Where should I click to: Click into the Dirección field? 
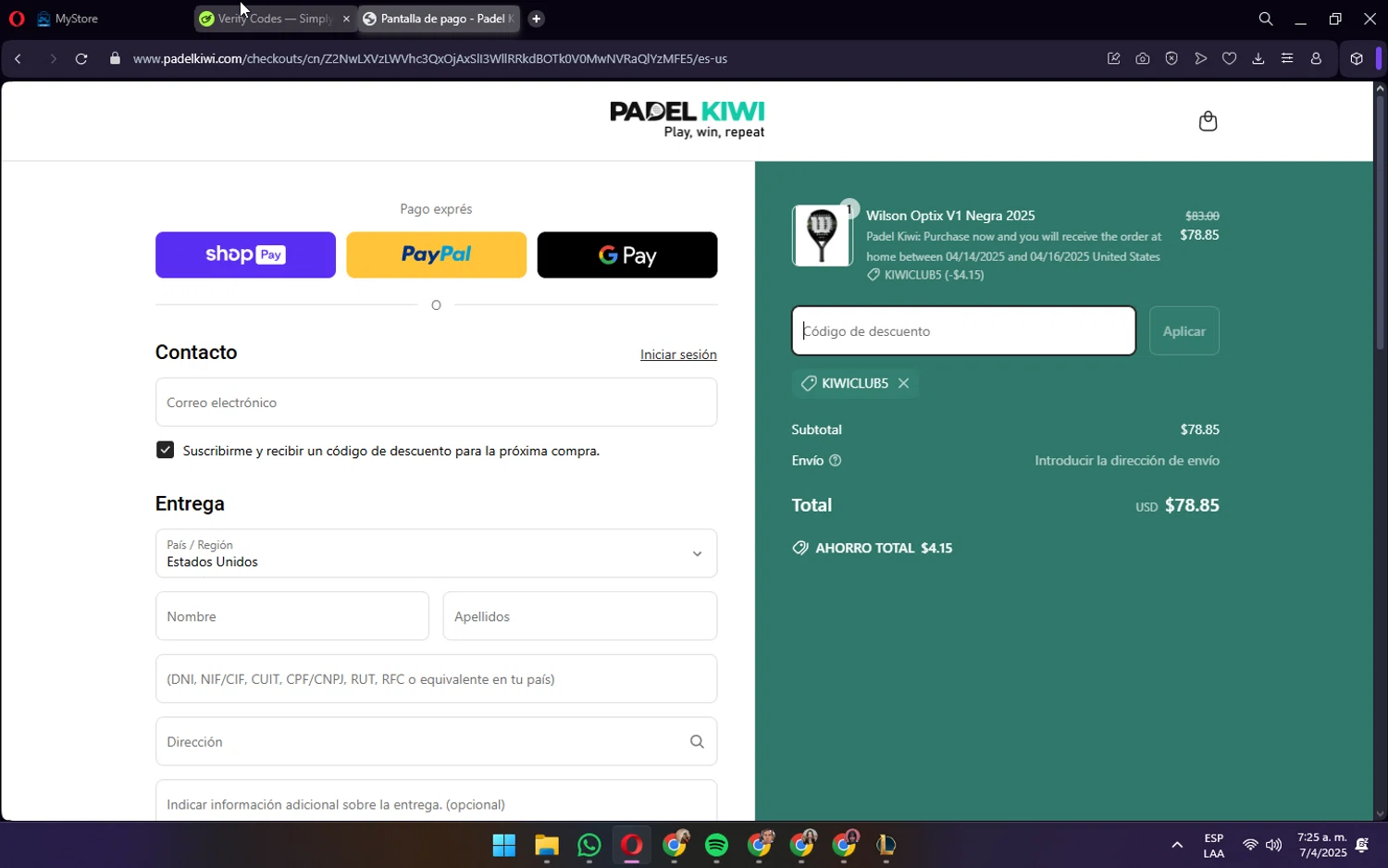click(436, 741)
